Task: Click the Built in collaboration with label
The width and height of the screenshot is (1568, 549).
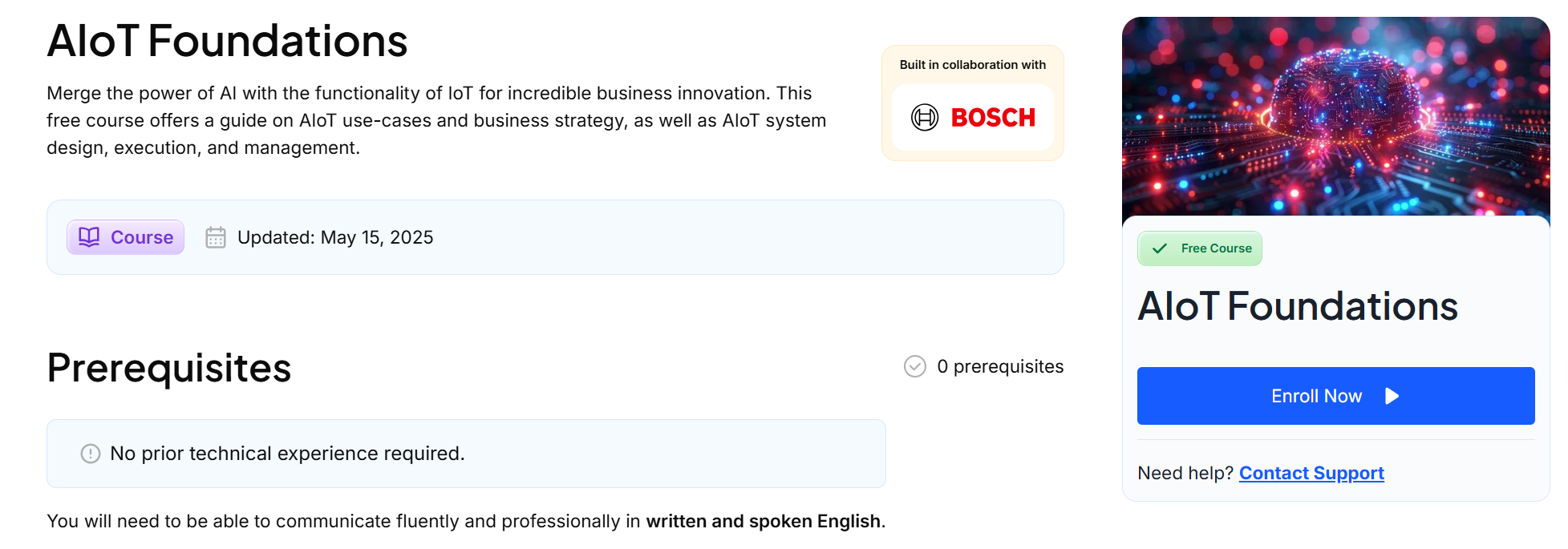Action: pyautogui.click(x=972, y=65)
